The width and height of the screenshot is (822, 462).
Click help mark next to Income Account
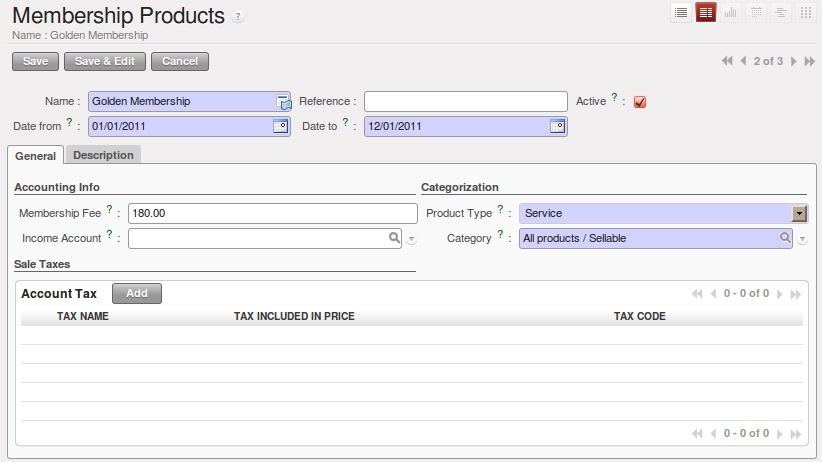coord(110,234)
